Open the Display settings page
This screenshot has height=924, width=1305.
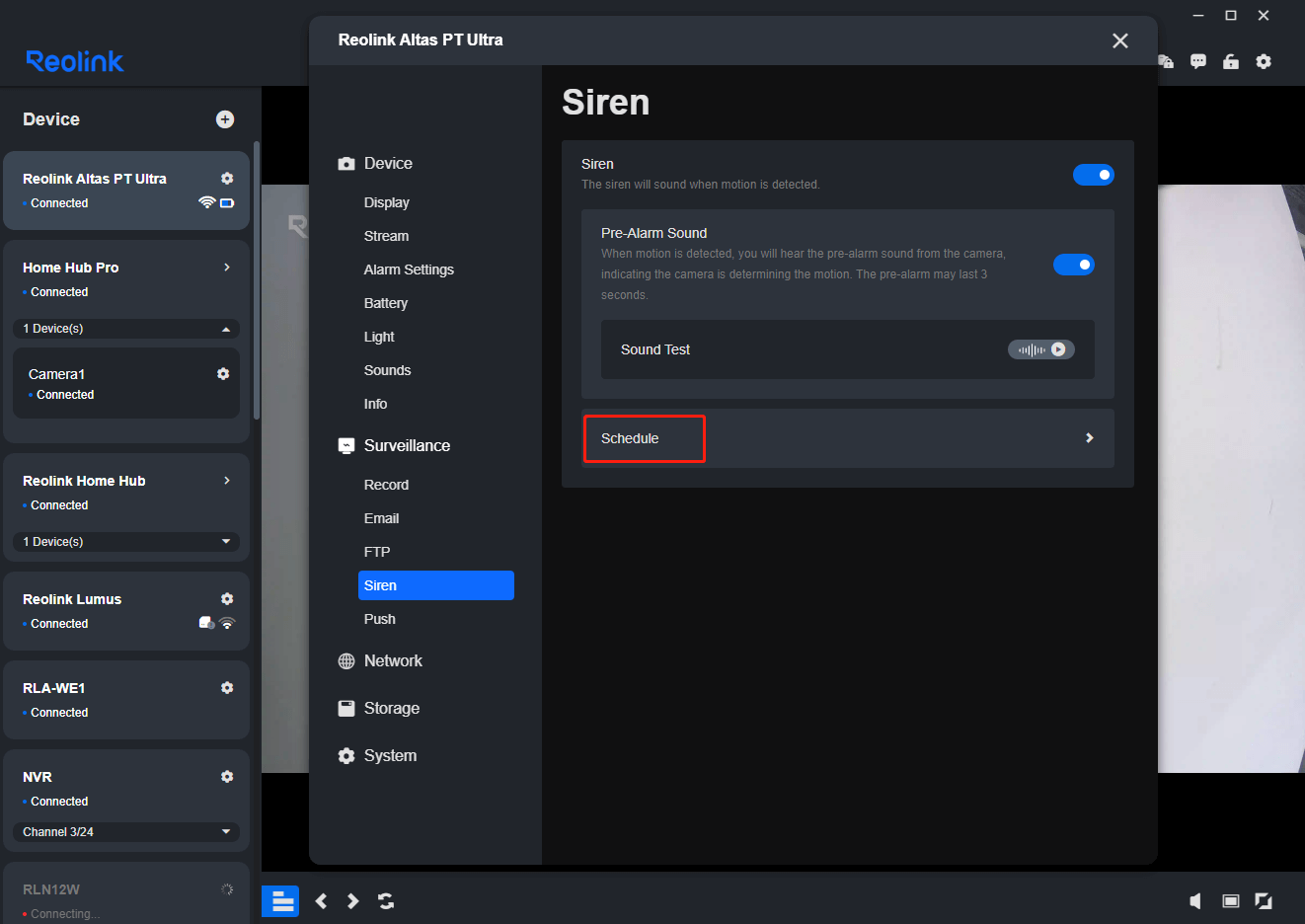click(x=387, y=202)
